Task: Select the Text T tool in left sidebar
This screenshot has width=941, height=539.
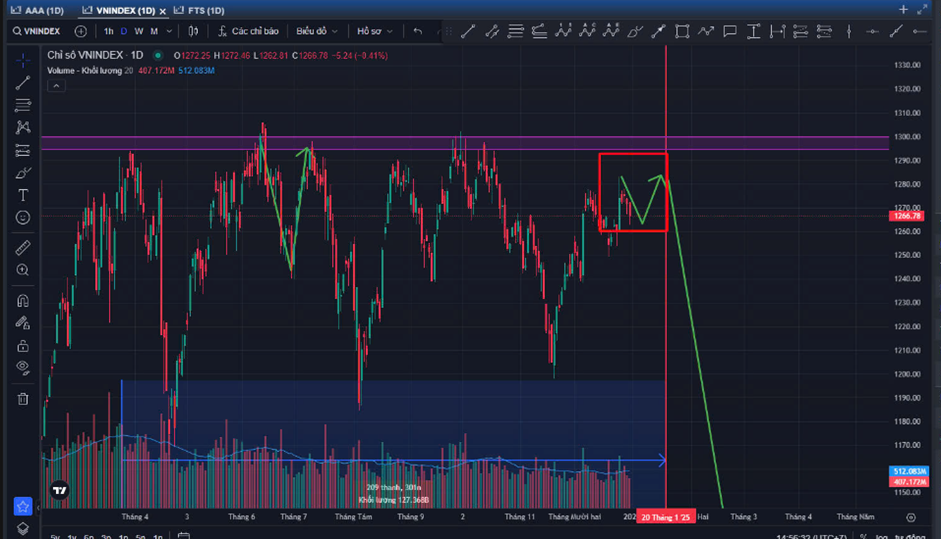Action: pyautogui.click(x=23, y=195)
